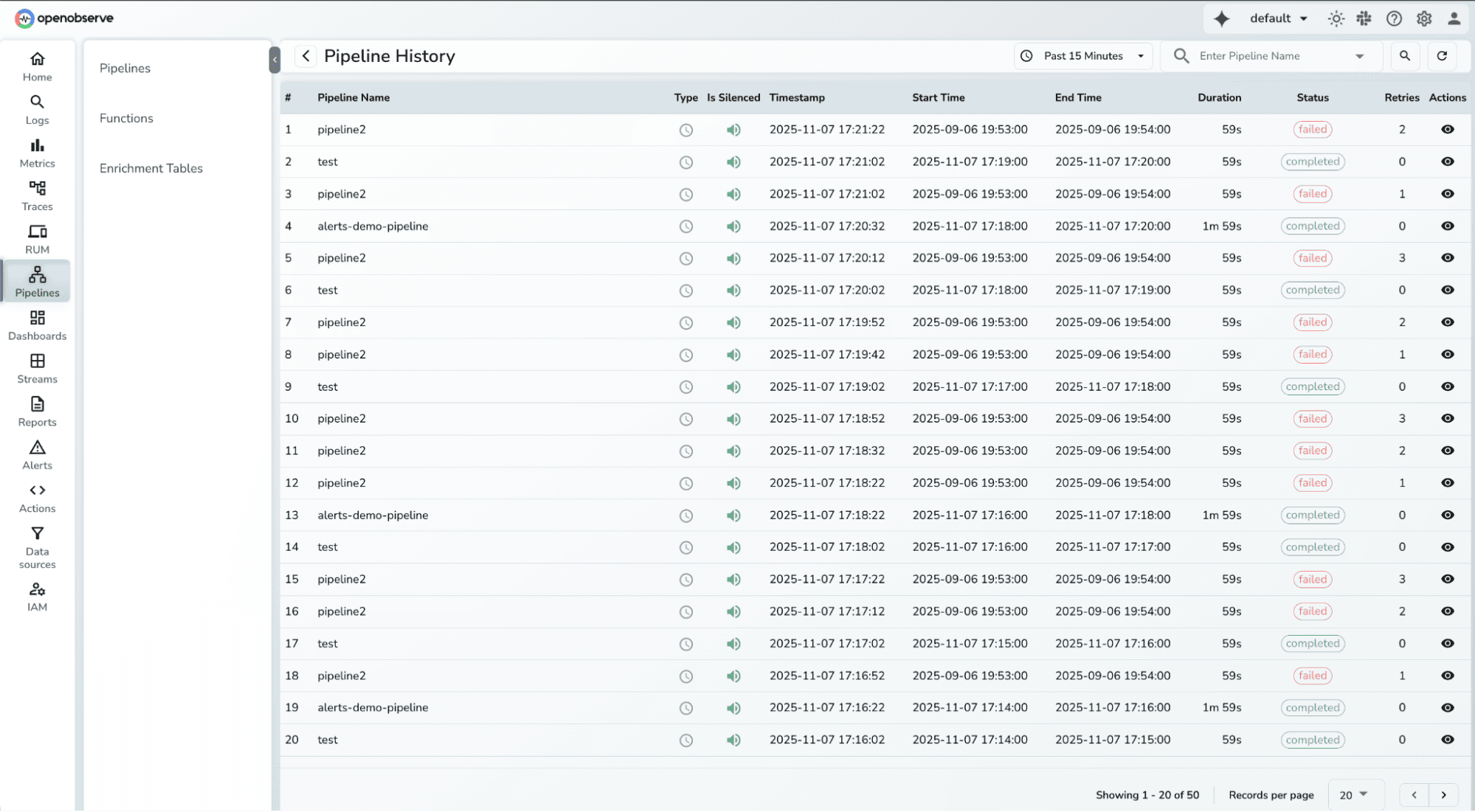Refresh the pipeline history list
The width and height of the screenshot is (1475, 812).
(1443, 55)
